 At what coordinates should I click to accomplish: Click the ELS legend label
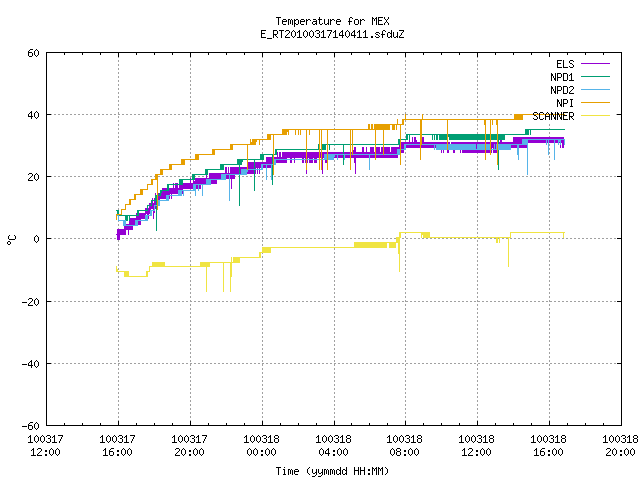[x=565, y=64]
